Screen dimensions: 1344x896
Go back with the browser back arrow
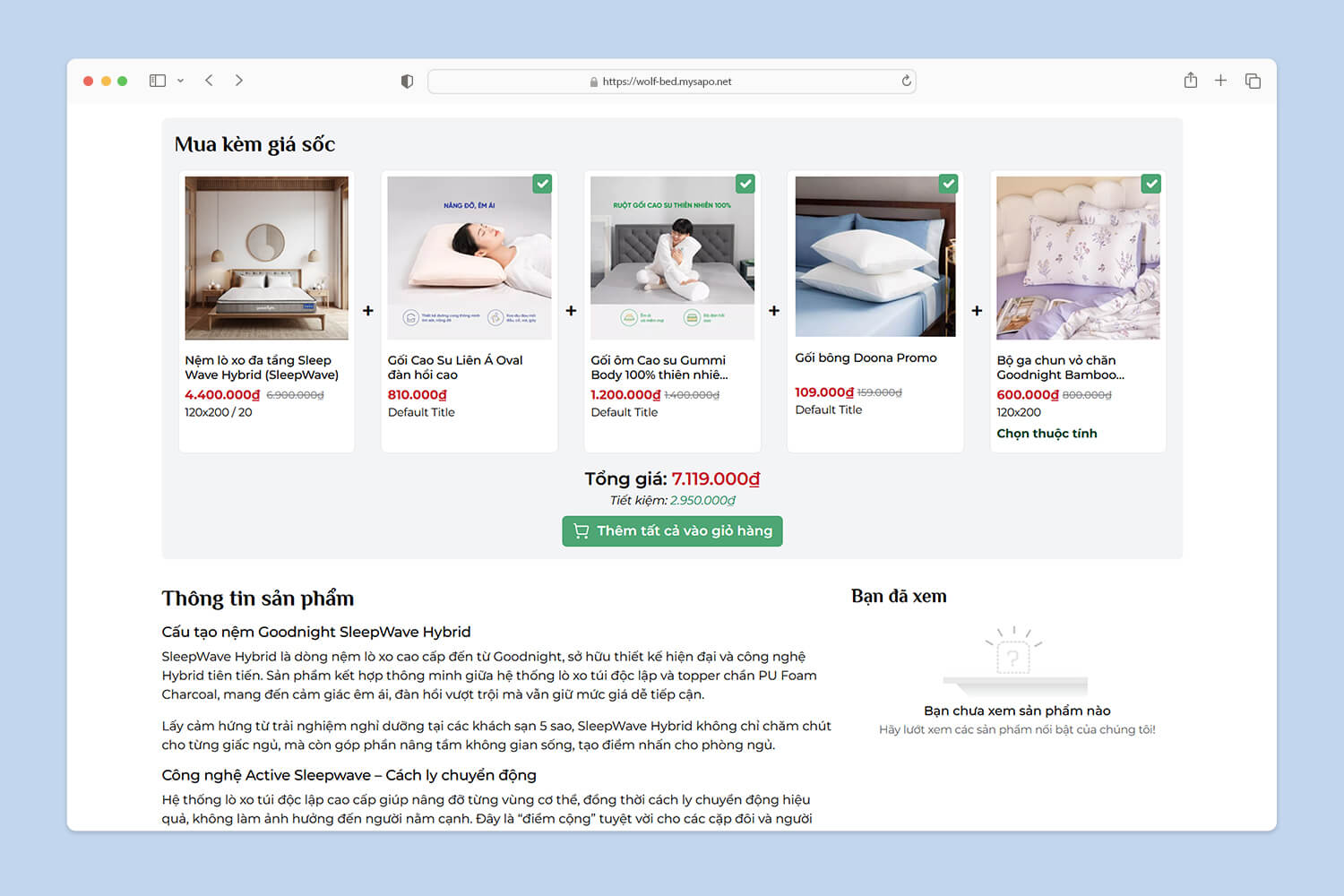[x=209, y=81]
